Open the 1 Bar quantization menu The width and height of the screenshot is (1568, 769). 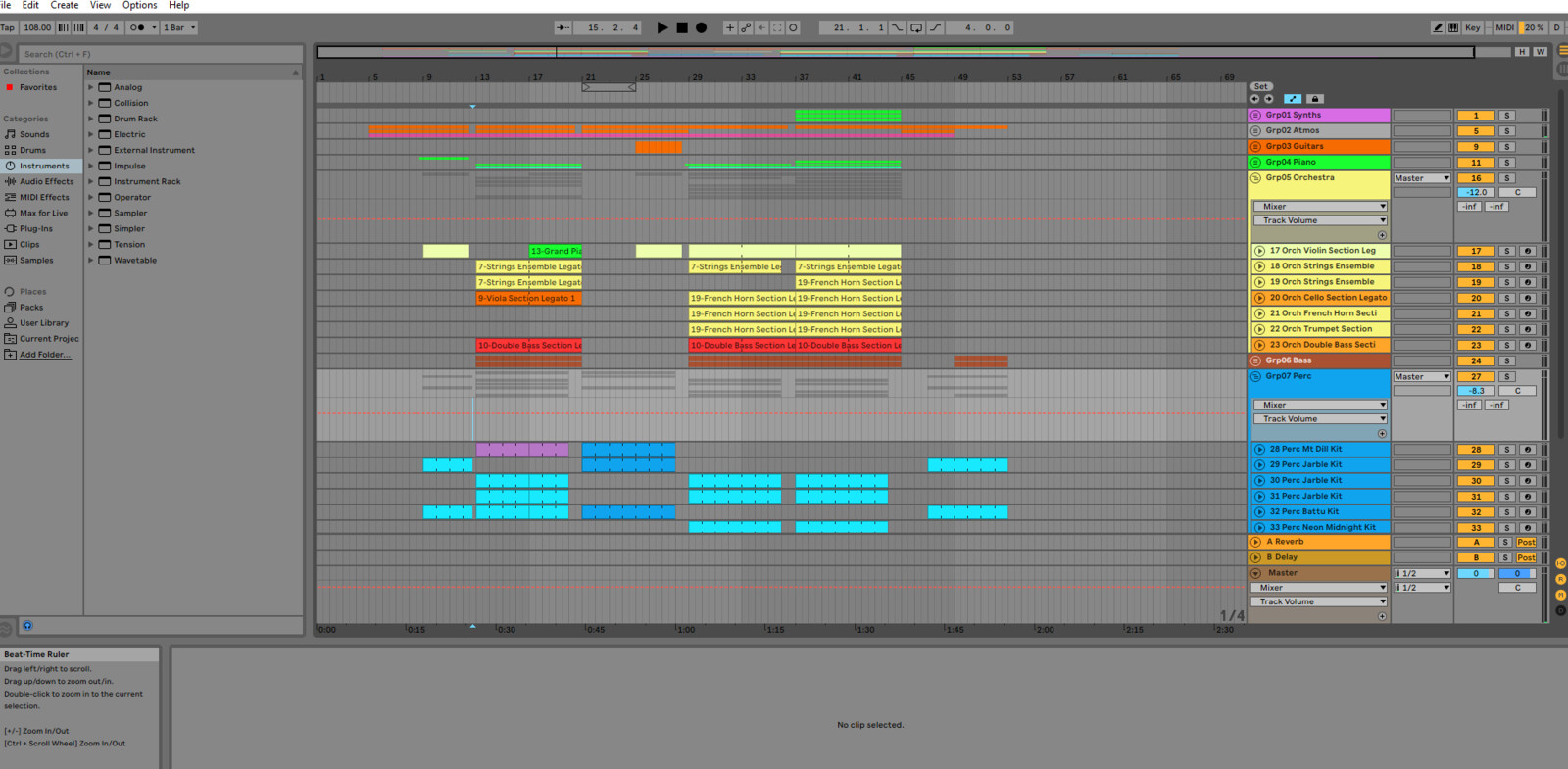point(179,27)
